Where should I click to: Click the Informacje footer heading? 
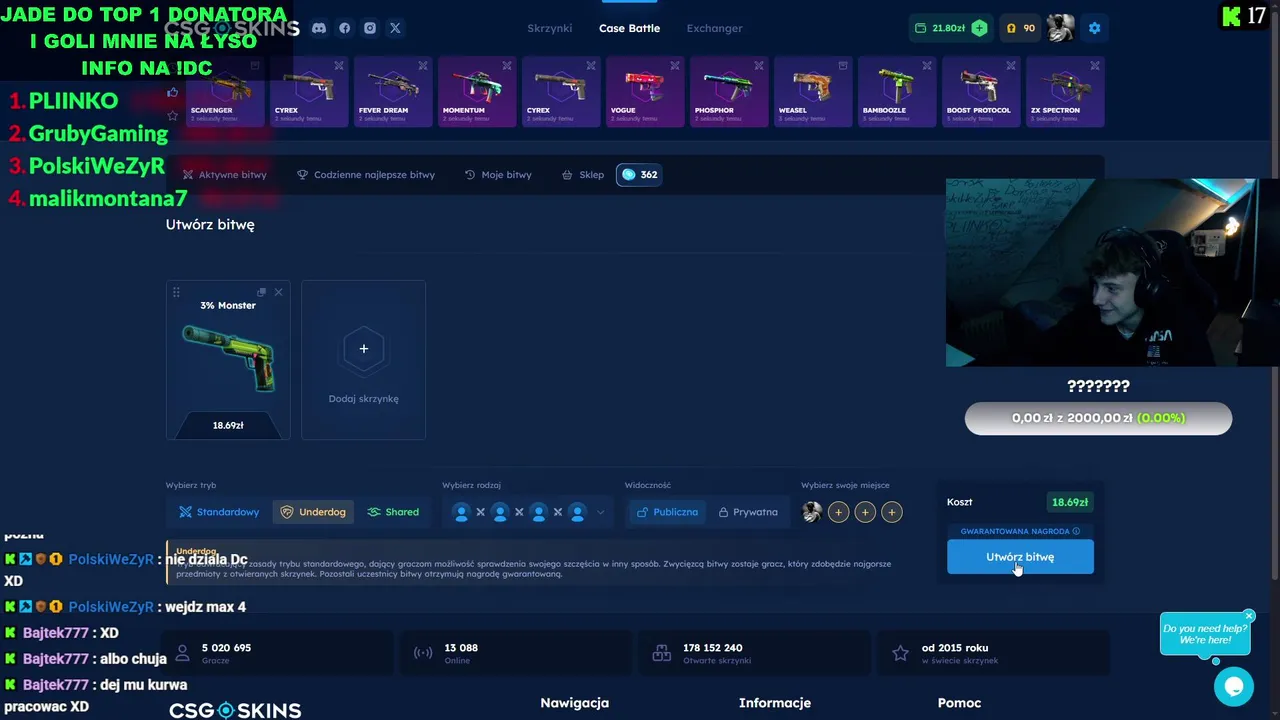(x=775, y=703)
